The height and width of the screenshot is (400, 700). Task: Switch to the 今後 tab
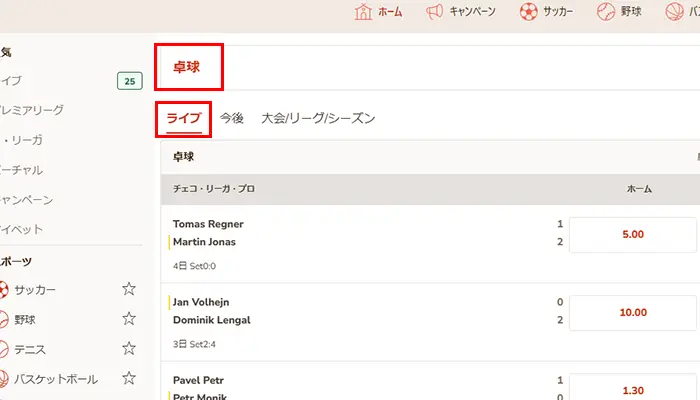(232, 118)
